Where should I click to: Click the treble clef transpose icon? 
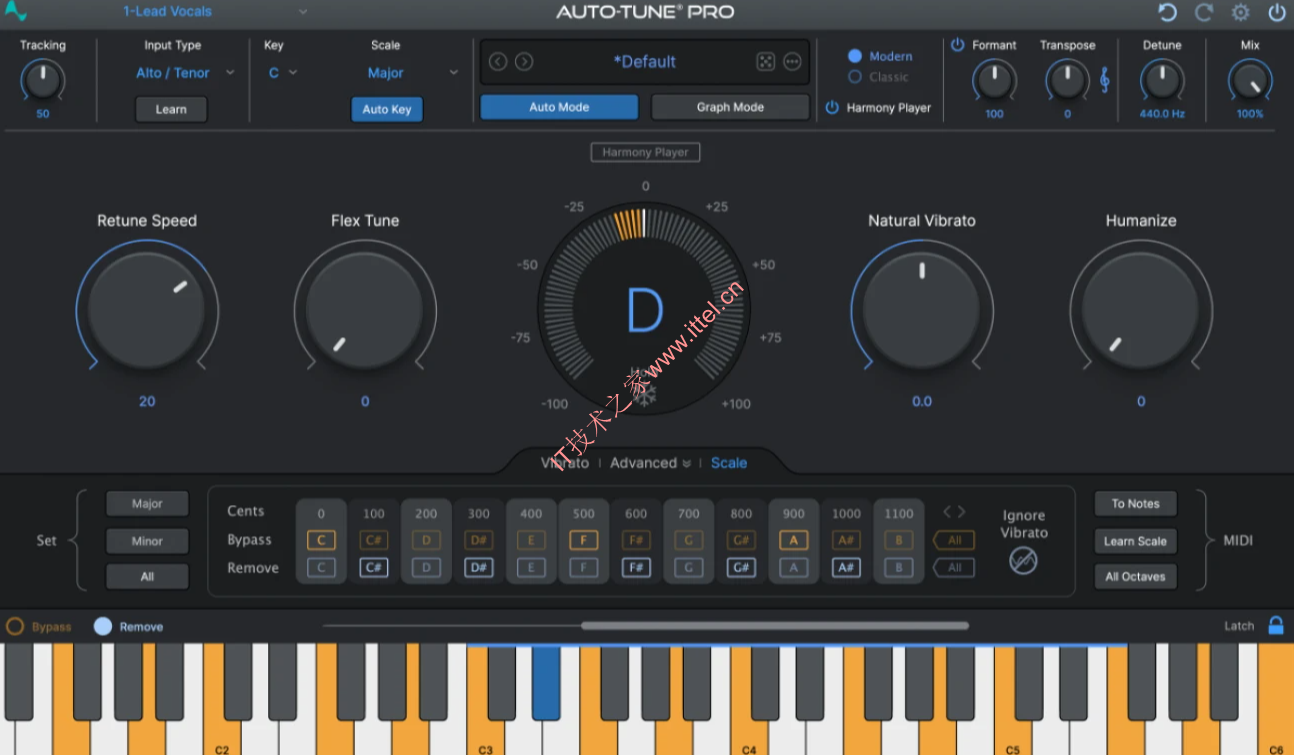[x=1105, y=80]
